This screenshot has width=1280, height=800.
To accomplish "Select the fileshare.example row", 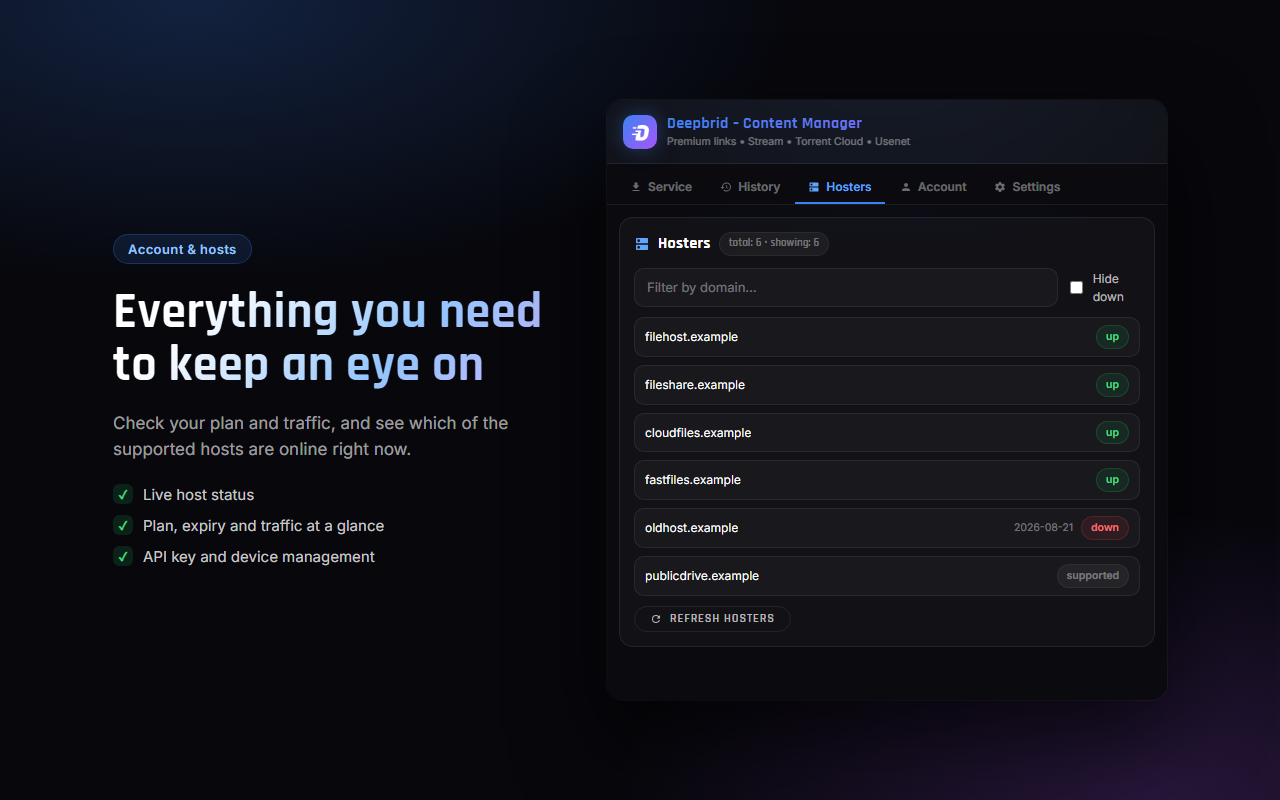I will coord(887,385).
